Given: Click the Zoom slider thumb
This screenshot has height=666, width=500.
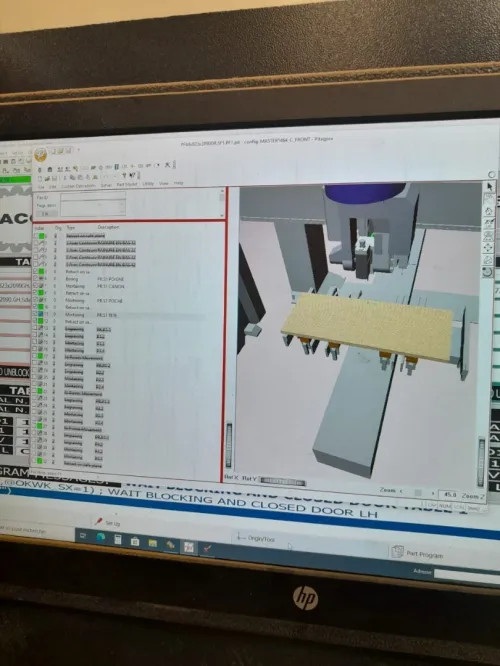Looking at the screenshot, I should (418, 492).
